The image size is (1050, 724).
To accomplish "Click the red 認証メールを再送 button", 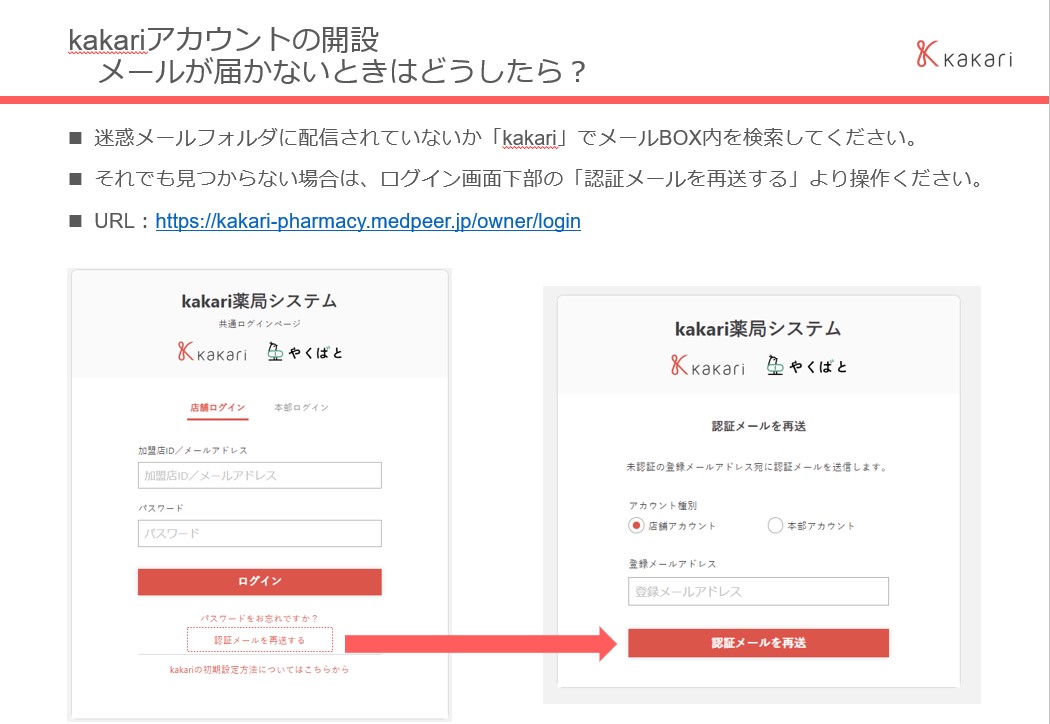I will pyautogui.click(x=758, y=643).
